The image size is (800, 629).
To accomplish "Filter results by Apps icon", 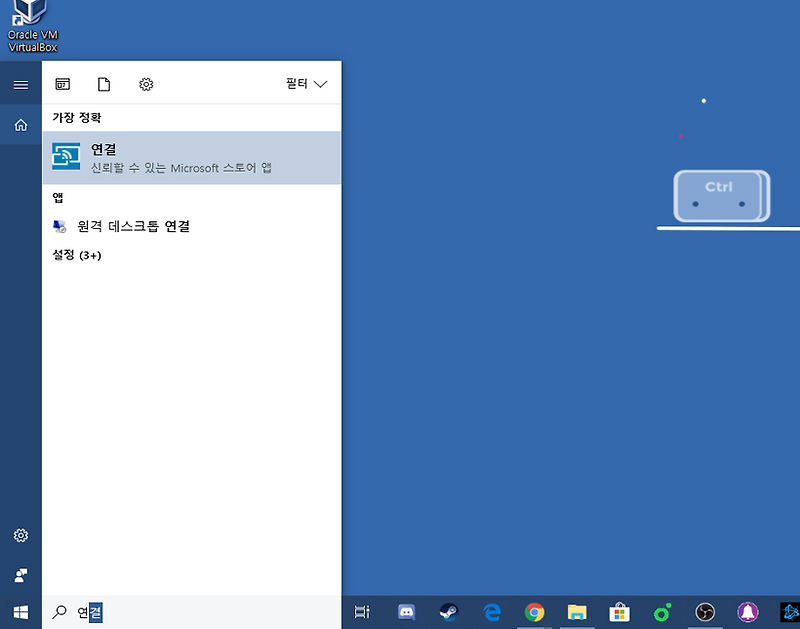I will click(x=63, y=84).
